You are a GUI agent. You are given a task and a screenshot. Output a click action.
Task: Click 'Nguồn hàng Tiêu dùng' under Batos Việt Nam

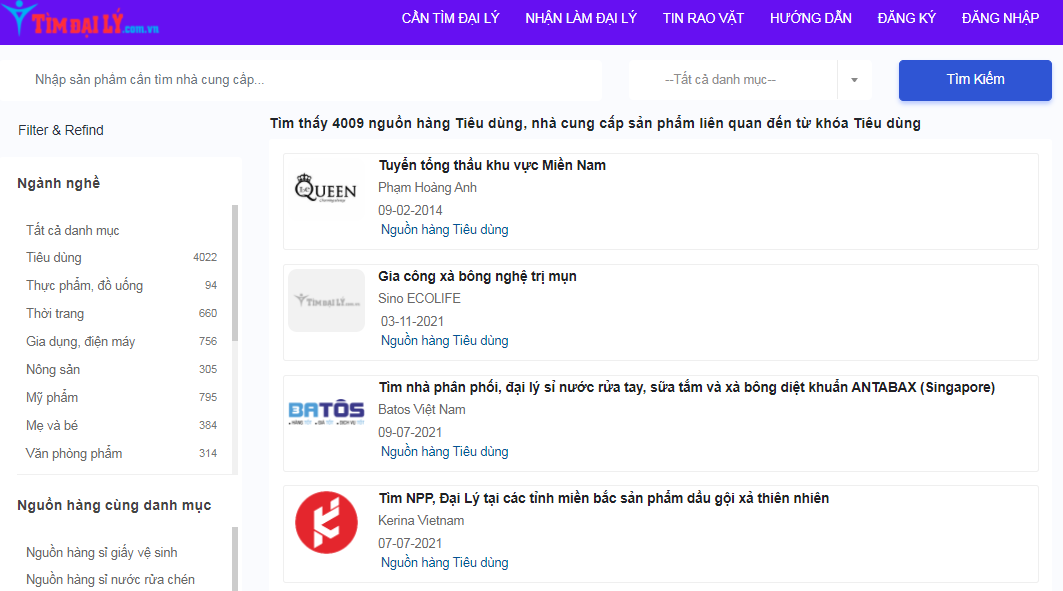click(445, 452)
